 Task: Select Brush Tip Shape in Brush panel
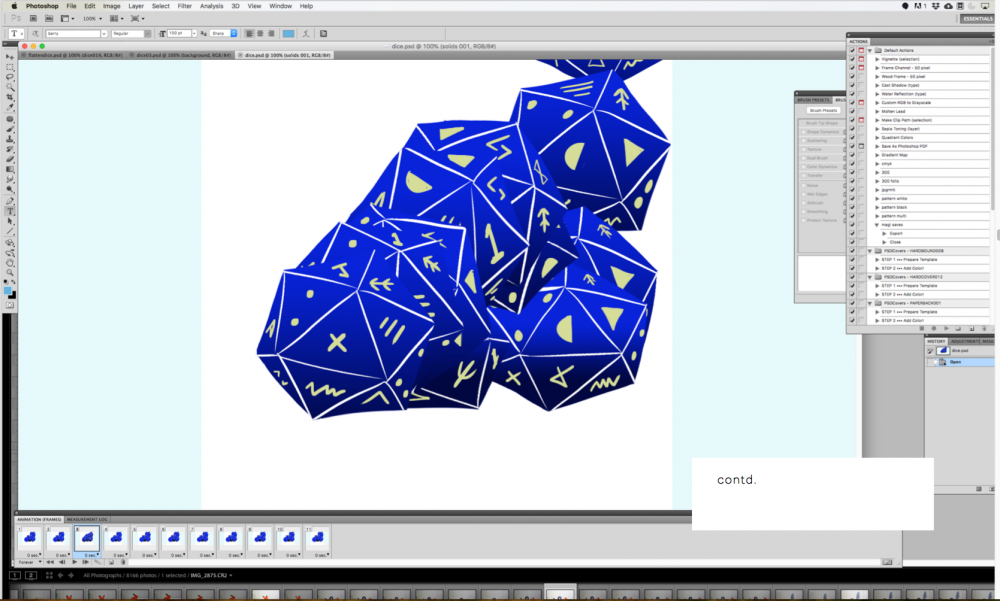click(x=821, y=123)
